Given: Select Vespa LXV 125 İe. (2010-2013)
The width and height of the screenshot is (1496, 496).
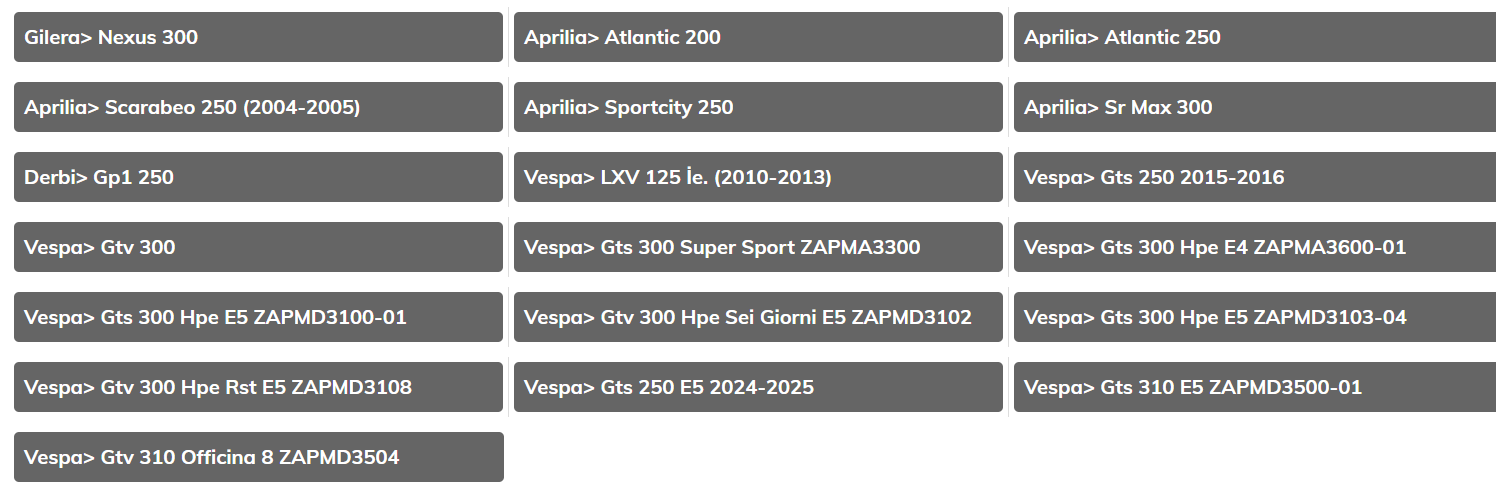Looking at the screenshot, I should [758, 177].
